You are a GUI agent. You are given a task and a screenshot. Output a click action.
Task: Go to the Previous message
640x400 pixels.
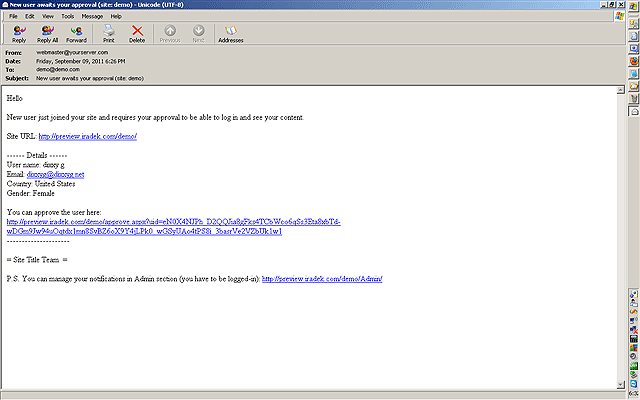(170, 34)
